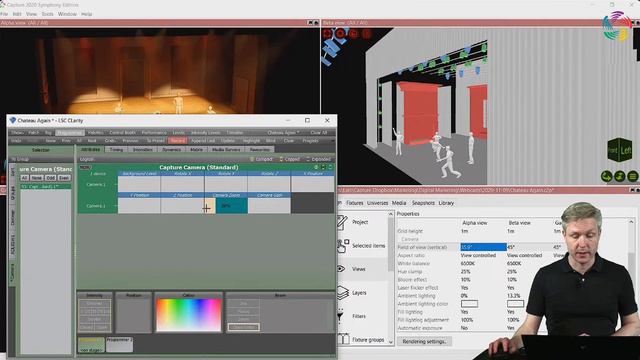This screenshot has height=360, width=640.
Task: Toggle Blind in Clarity toolbar
Action: point(271,141)
